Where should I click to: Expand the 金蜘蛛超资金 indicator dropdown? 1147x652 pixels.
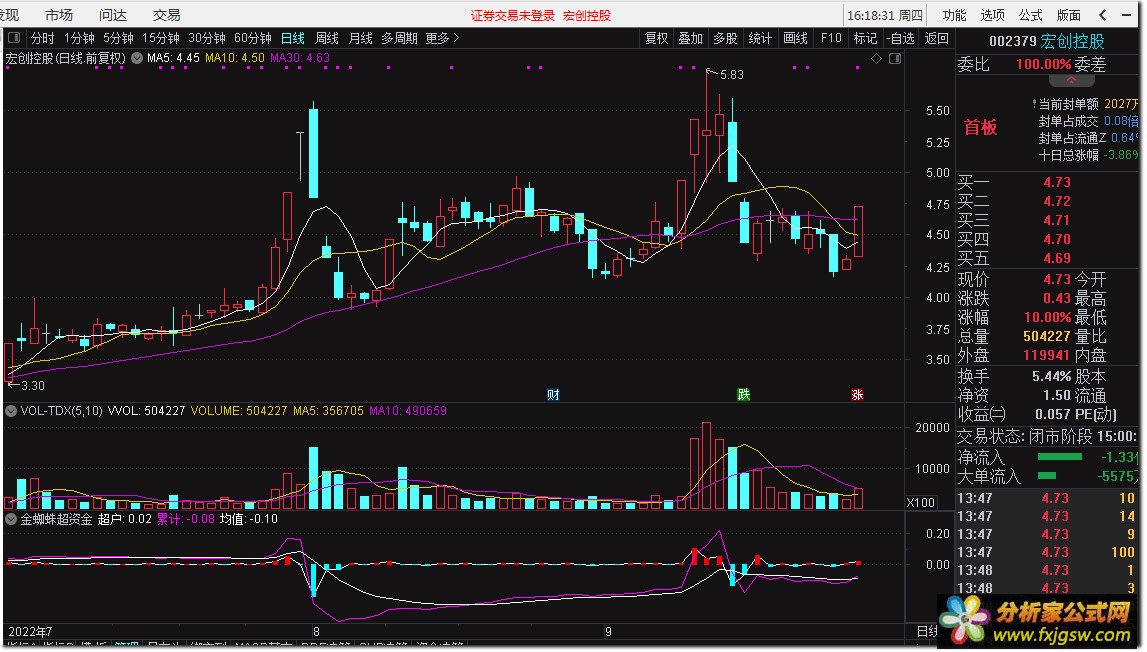click(x=11, y=519)
